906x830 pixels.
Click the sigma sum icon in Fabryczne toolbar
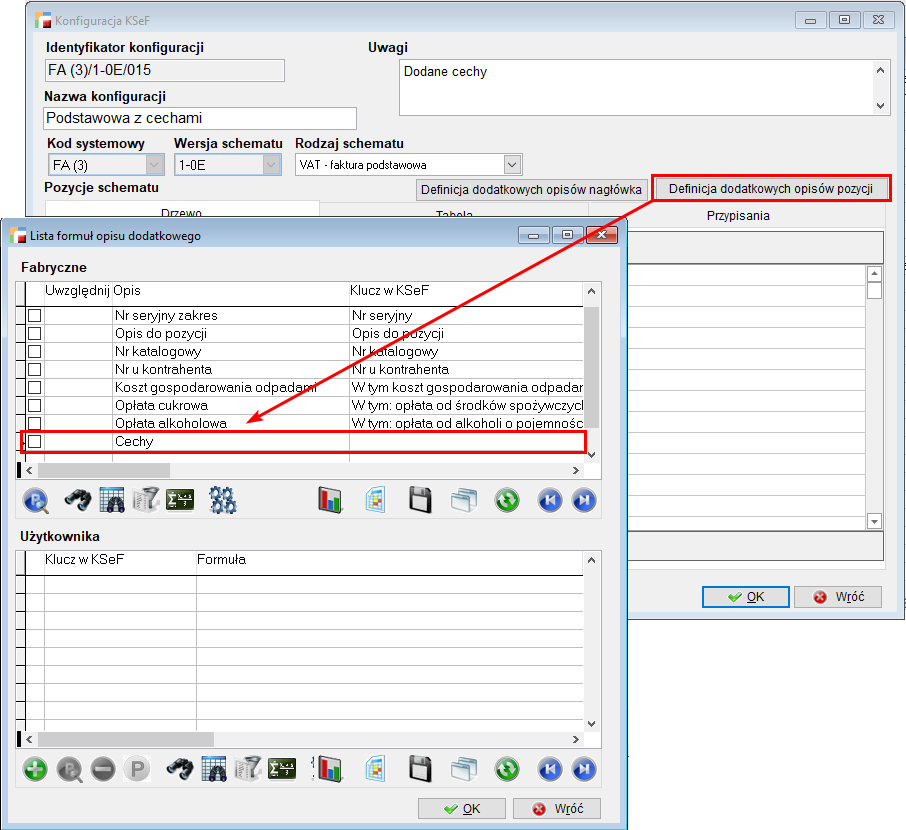180,499
